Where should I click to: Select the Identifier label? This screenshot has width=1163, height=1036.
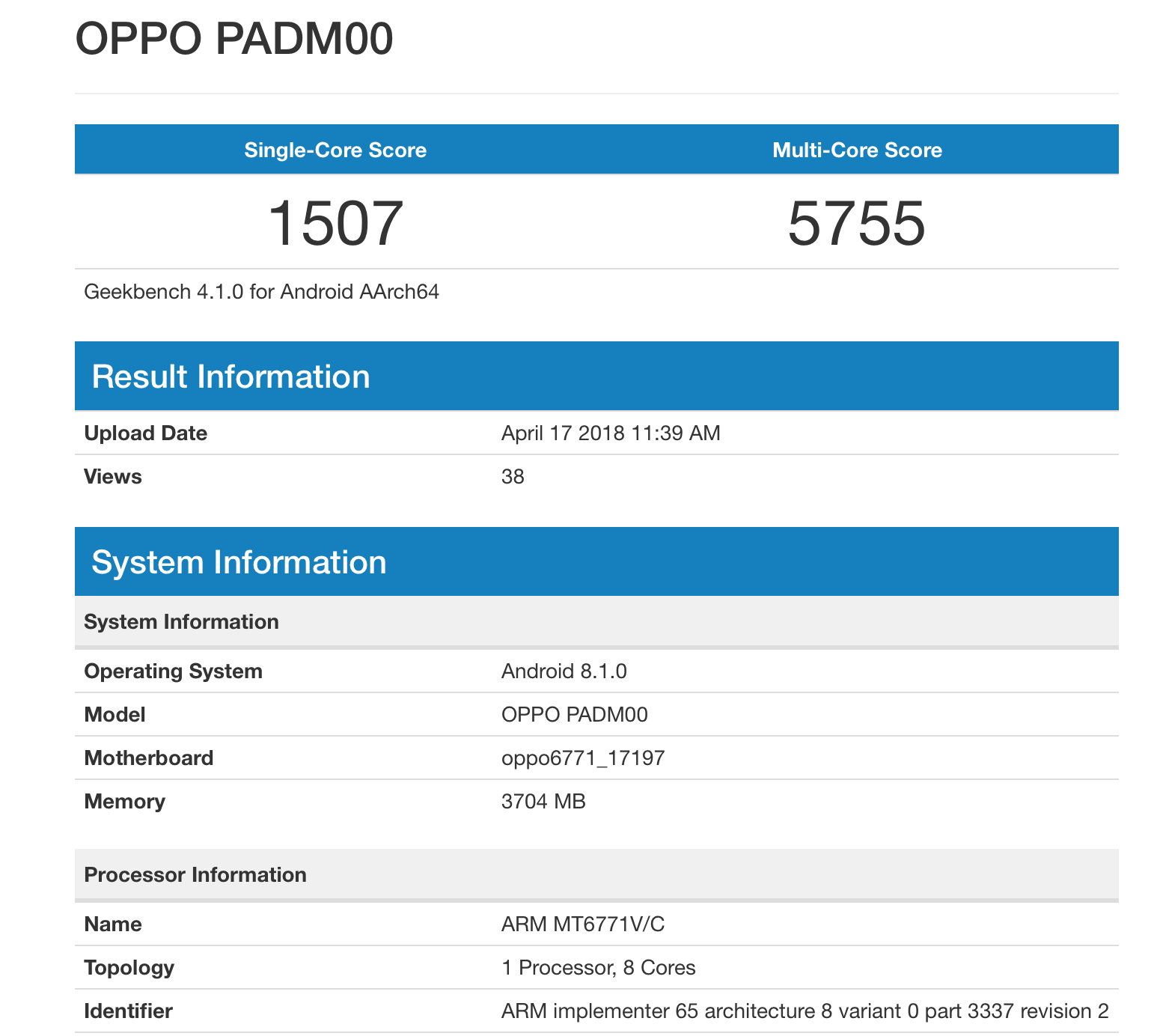pyautogui.click(x=128, y=1011)
